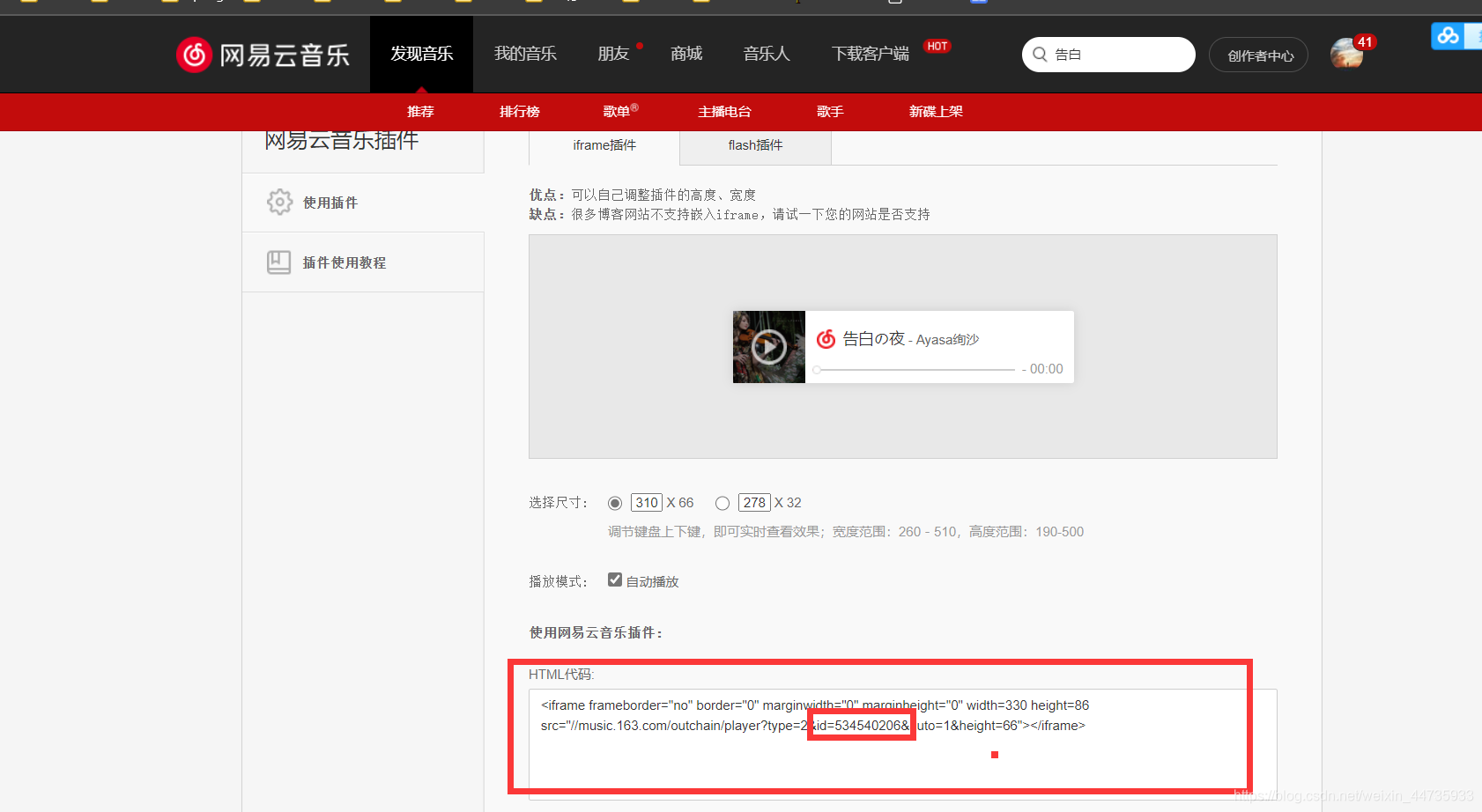1482x812 pixels.
Task: Go to 歌单 in red subnav
Action: [617, 111]
